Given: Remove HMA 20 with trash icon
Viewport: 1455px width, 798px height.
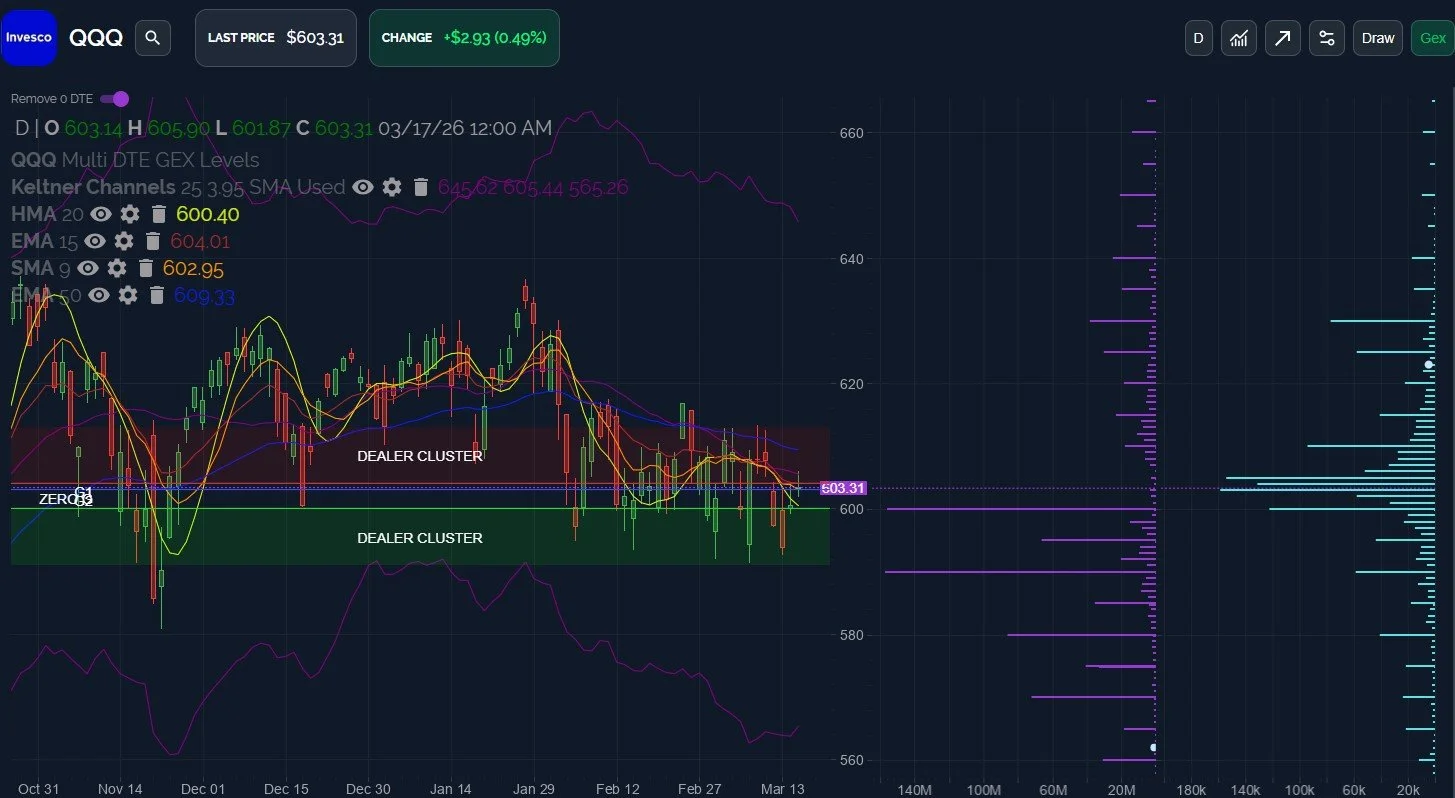Looking at the screenshot, I should point(158,214).
